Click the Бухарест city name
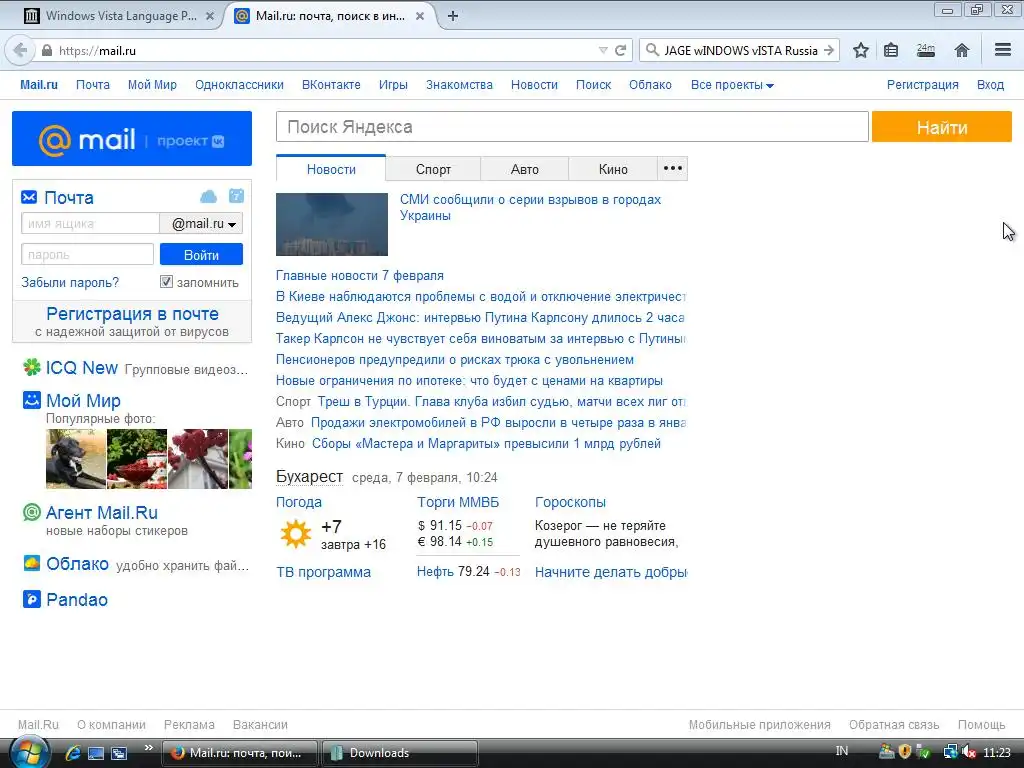This screenshot has height=768, width=1024. pyautogui.click(x=309, y=476)
